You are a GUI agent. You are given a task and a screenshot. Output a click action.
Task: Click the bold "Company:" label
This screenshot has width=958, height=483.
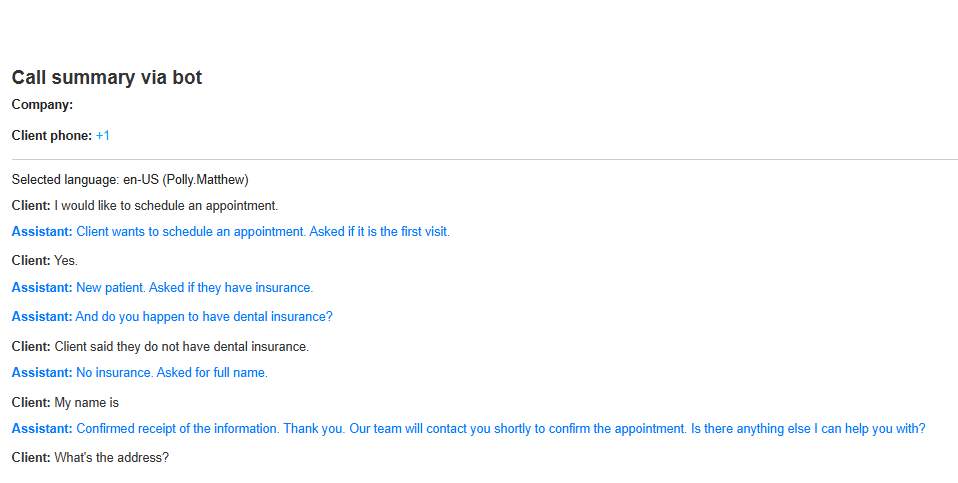click(42, 104)
